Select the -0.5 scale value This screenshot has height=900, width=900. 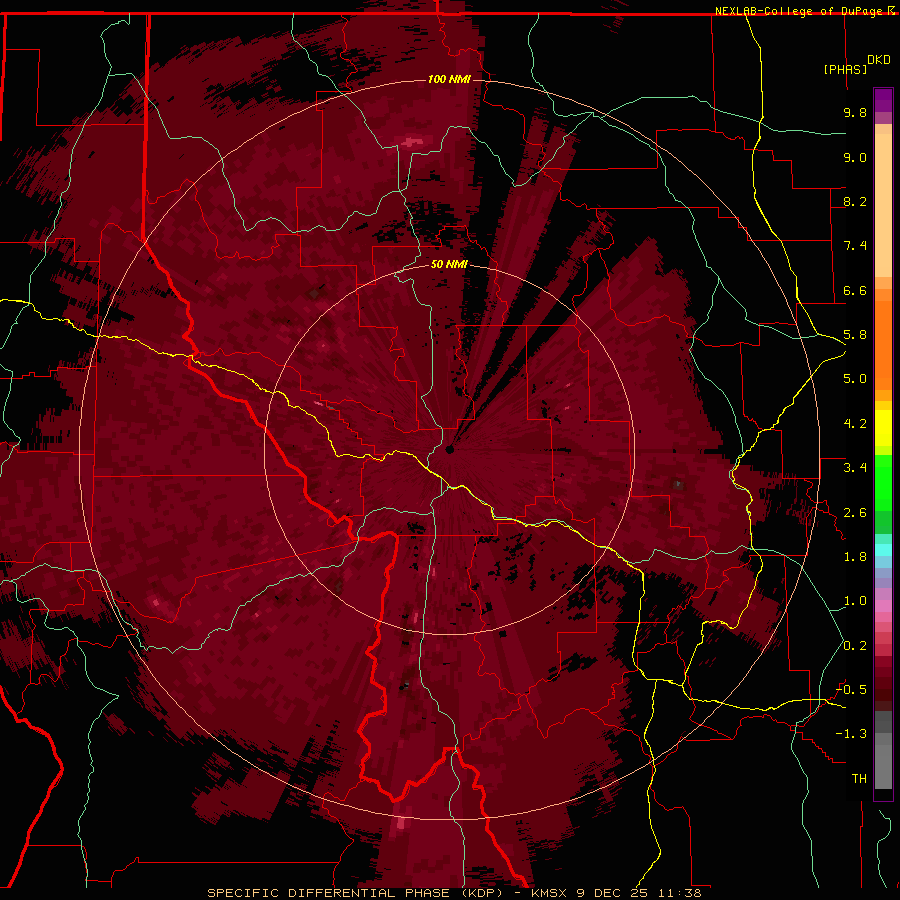click(851, 690)
